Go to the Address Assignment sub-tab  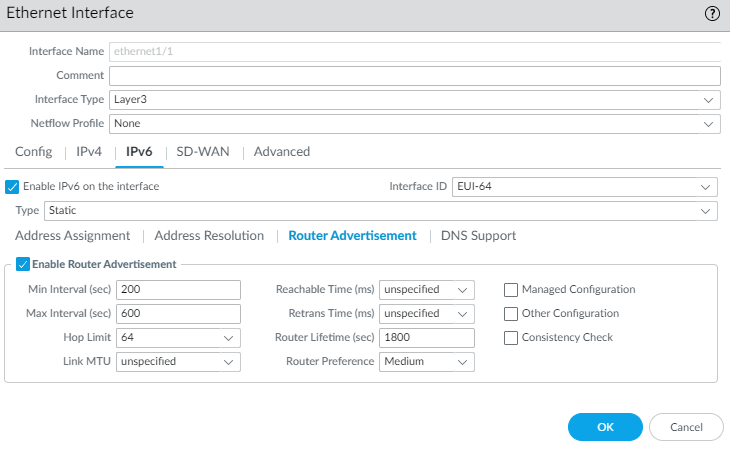pyautogui.click(x=72, y=236)
